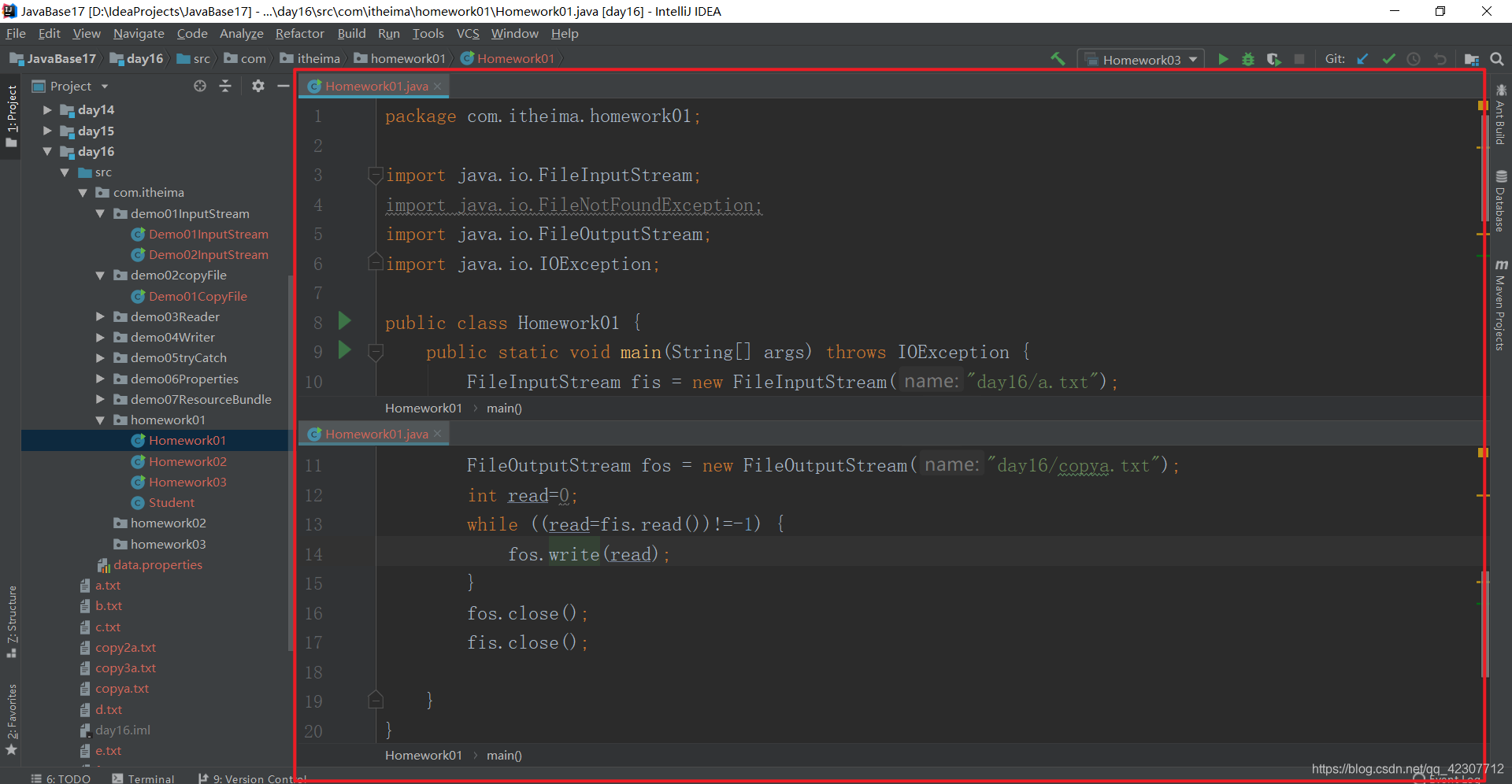Open Project Structure icon in toolbar
The height and width of the screenshot is (784, 1512).
[1471, 59]
